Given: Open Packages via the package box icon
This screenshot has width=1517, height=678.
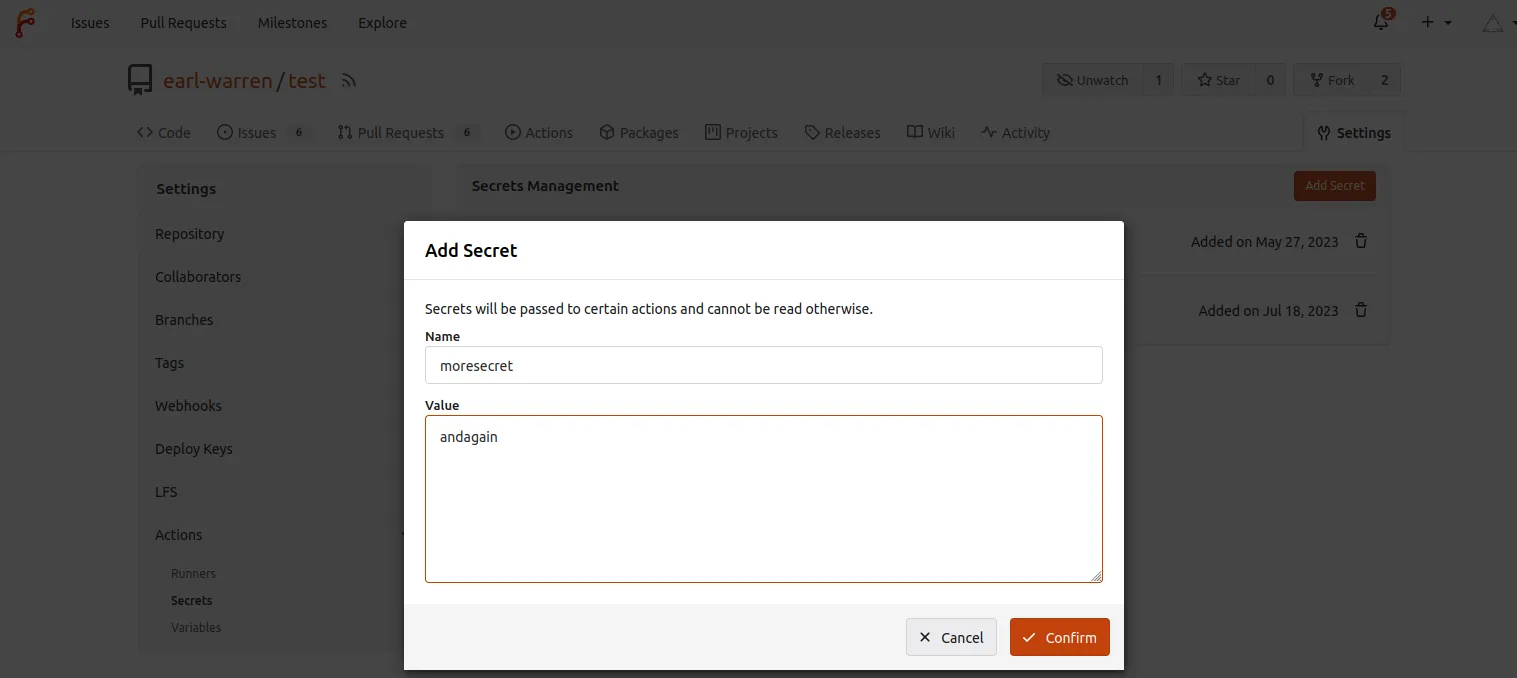Looking at the screenshot, I should (606, 131).
